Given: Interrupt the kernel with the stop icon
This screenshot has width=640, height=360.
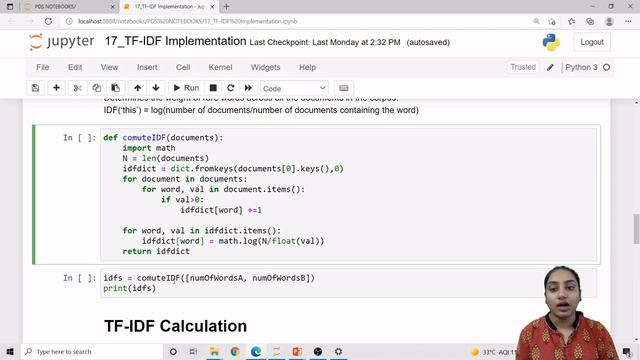Looking at the screenshot, I should [213, 88].
